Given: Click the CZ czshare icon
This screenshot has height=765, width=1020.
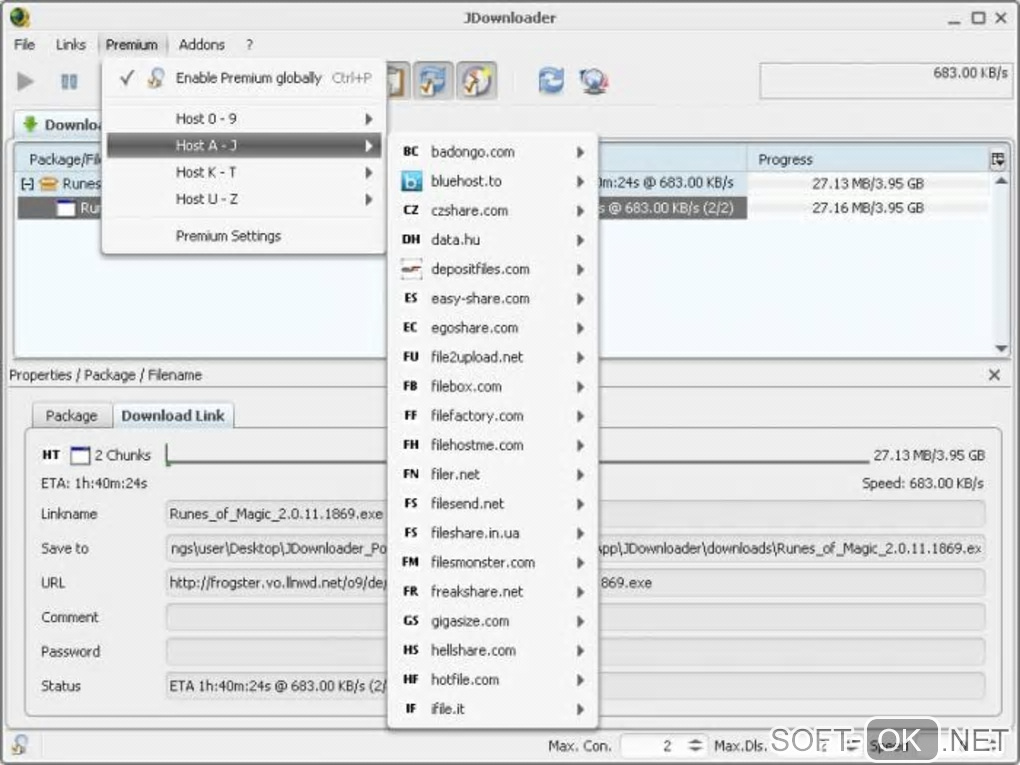Looking at the screenshot, I should [410, 211].
